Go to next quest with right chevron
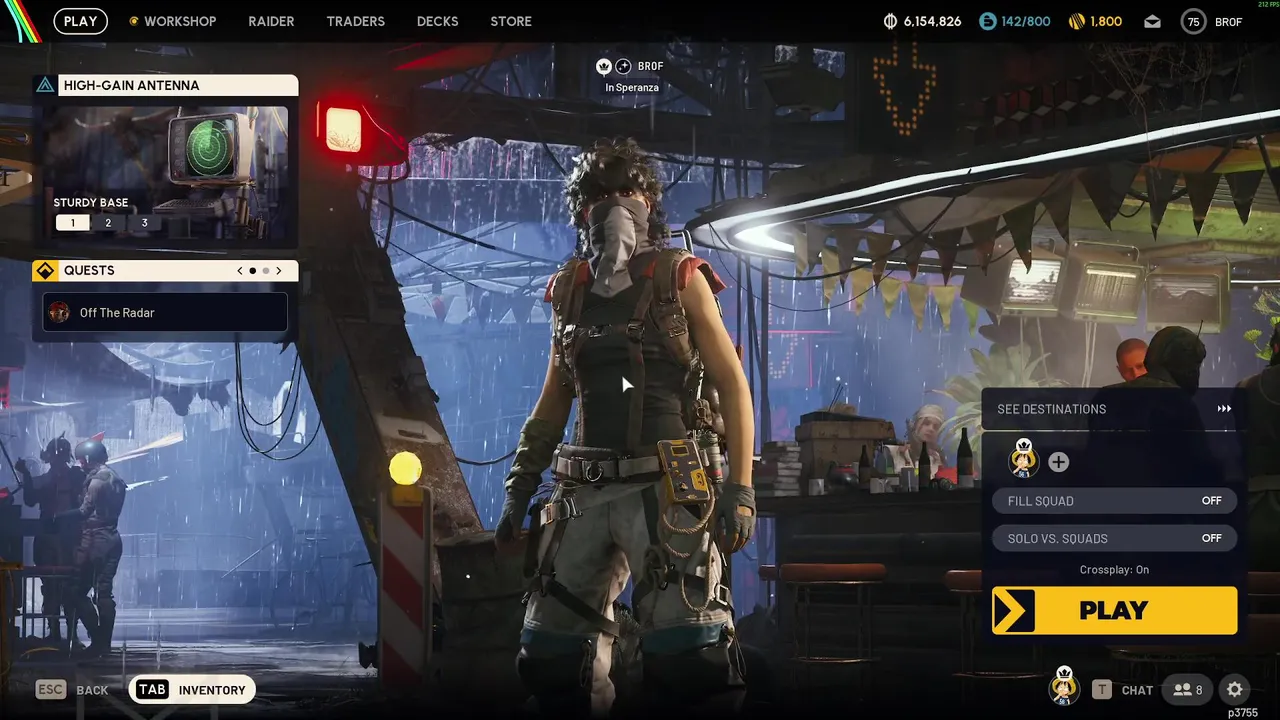 tap(279, 271)
